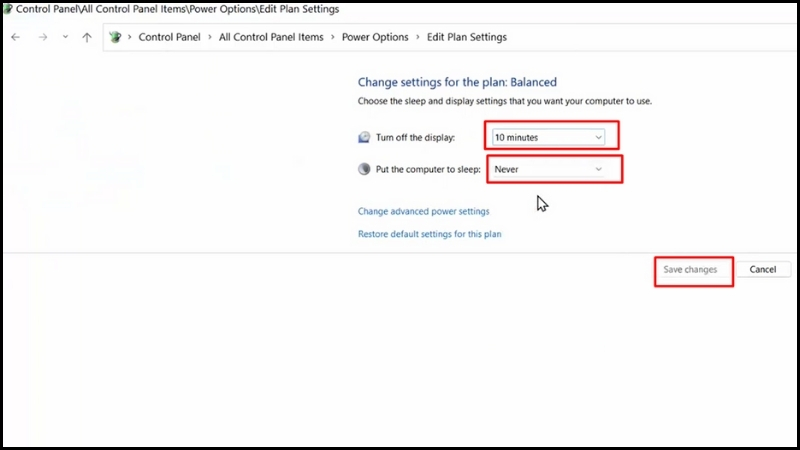Screen dimensions: 800x450
Task: Click the Forward navigation arrow
Action: pyautogui.click(x=43, y=37)
